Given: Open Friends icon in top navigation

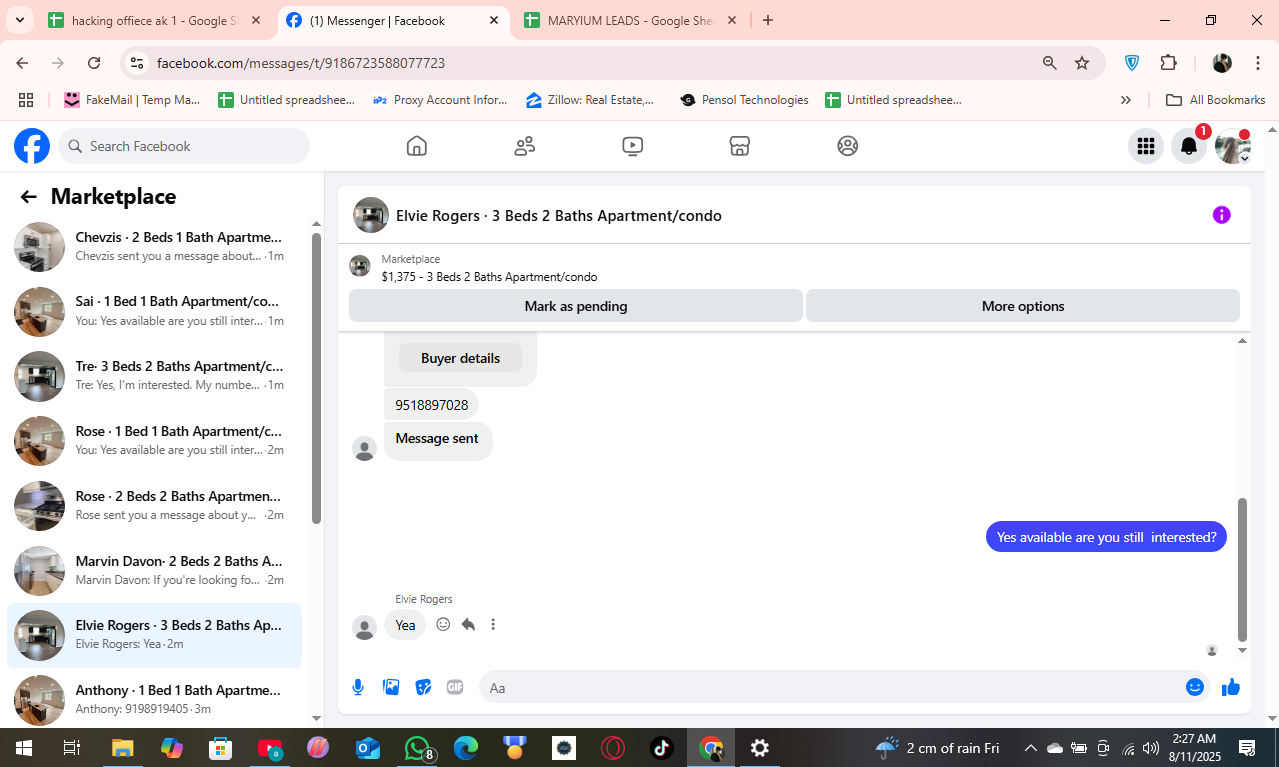Looking at the screenshot, I should pyautogui.click(x=525, y=146).
